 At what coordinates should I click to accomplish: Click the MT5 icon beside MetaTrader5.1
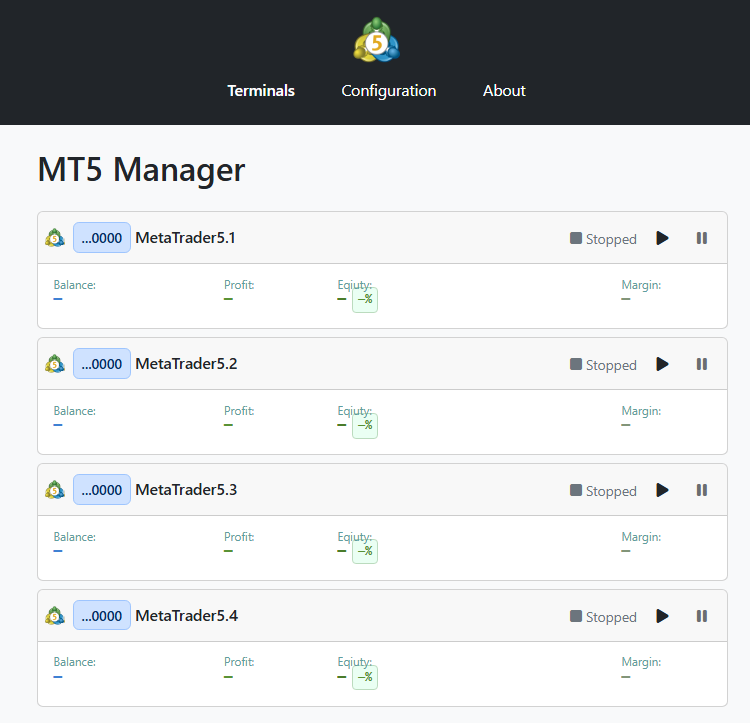tap(55, 238)
